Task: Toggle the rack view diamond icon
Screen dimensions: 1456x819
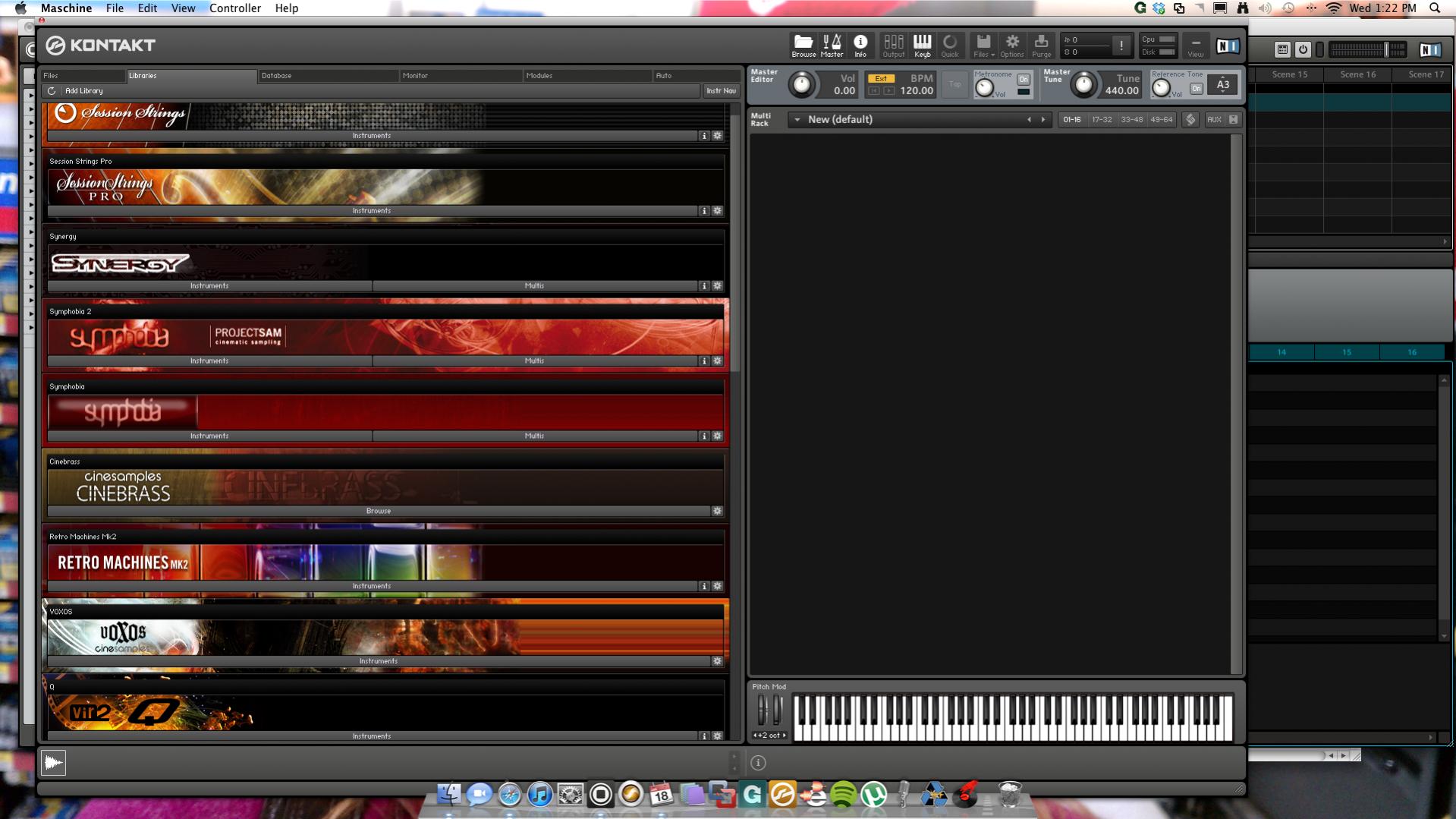Action: pyautogui.click(x=1190, y=120)
